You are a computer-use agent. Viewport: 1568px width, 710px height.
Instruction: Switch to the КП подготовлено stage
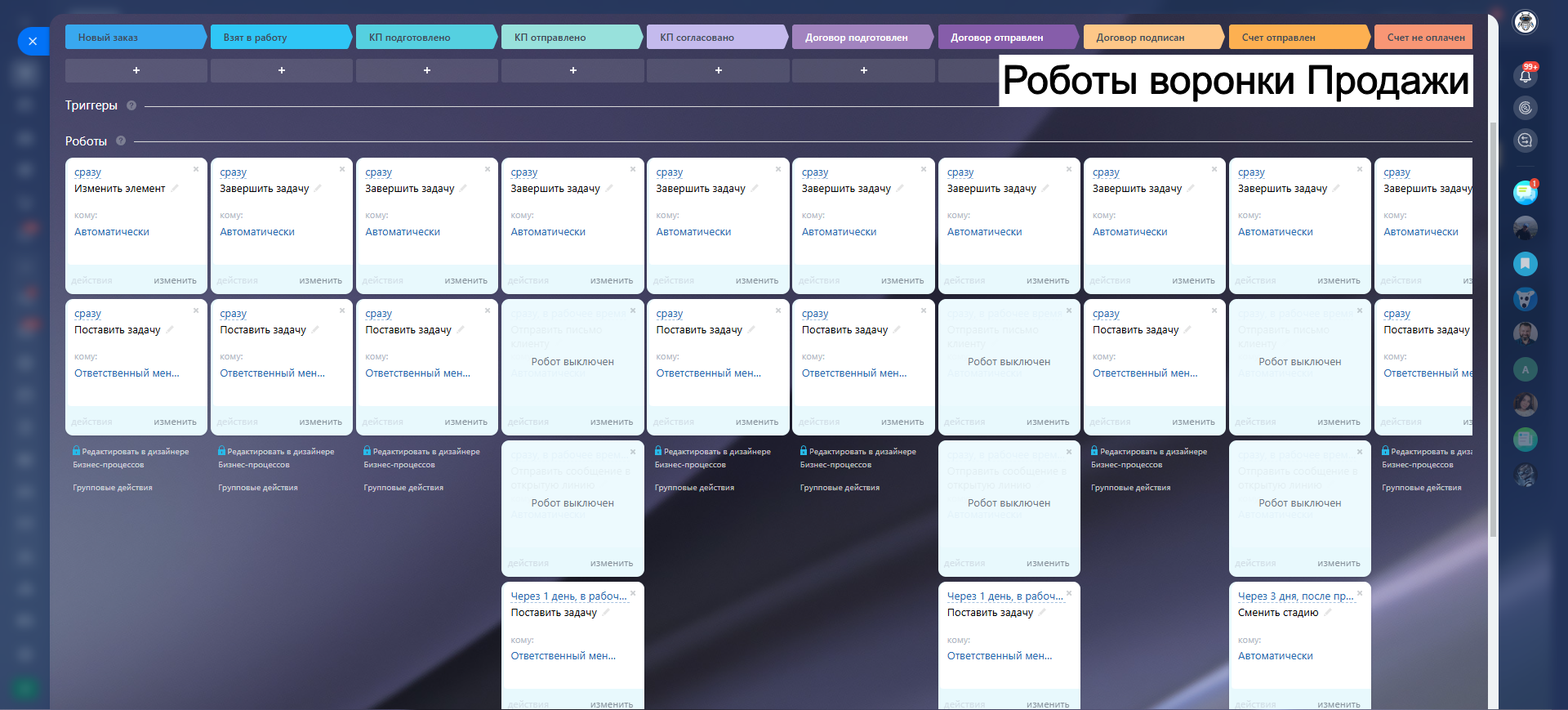click(x=426, y=37)
